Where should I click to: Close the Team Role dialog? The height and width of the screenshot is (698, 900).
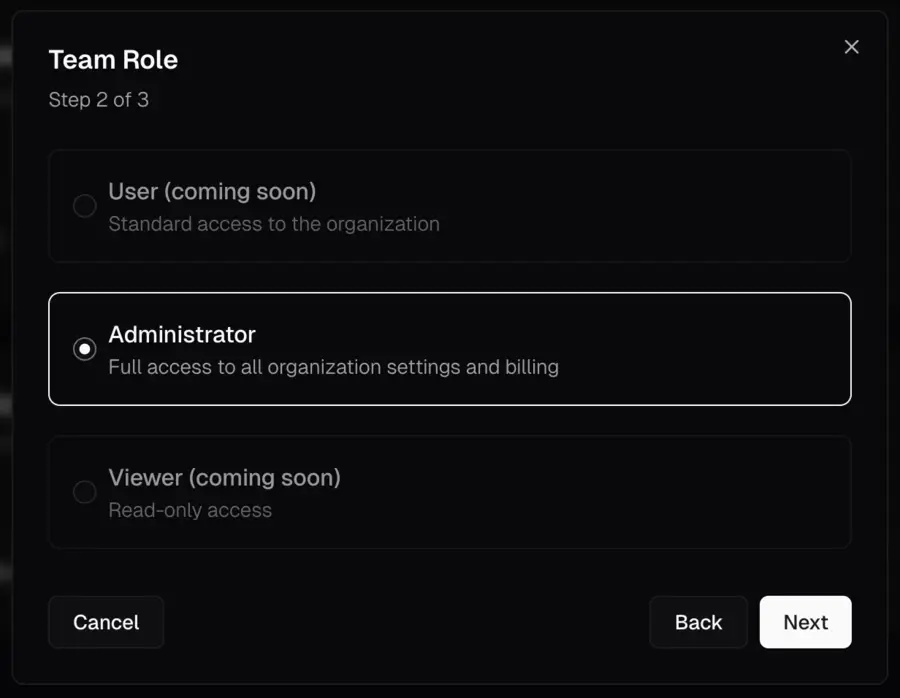pos(851,47)
